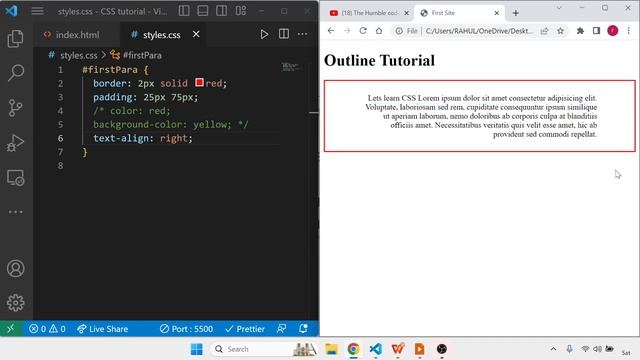Image resolution: width=640 pixels, height=360 pixels.
Task: Toggle Chrome side panel
Action: point(596,31)
